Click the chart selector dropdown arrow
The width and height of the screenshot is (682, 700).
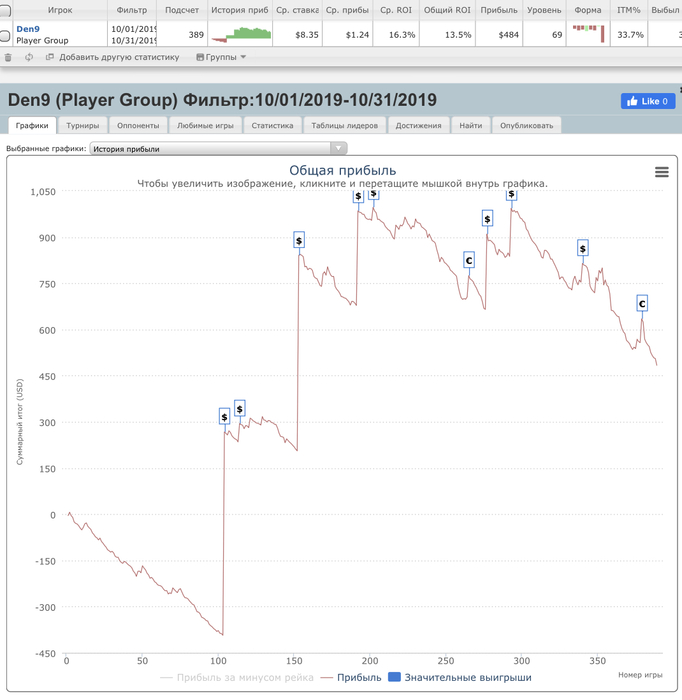coord(338,148)
